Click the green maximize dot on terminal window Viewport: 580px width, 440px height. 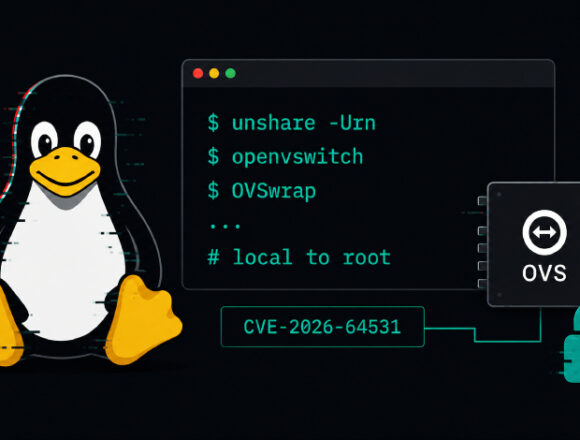pos(230,73)
